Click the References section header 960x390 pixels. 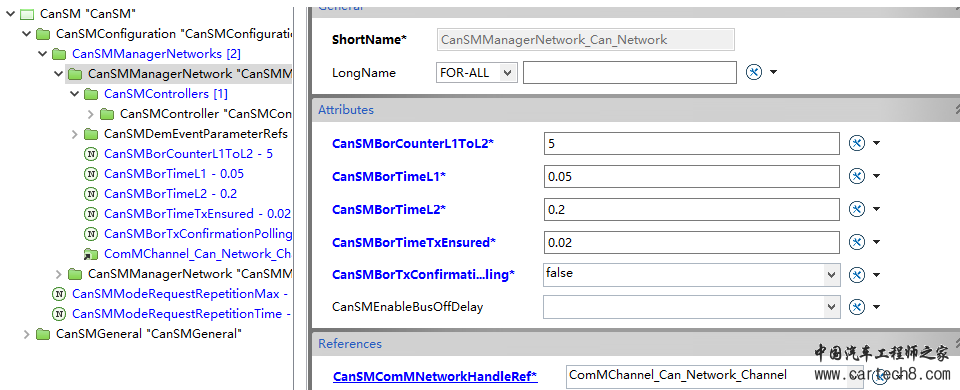(x=636, y=343)
